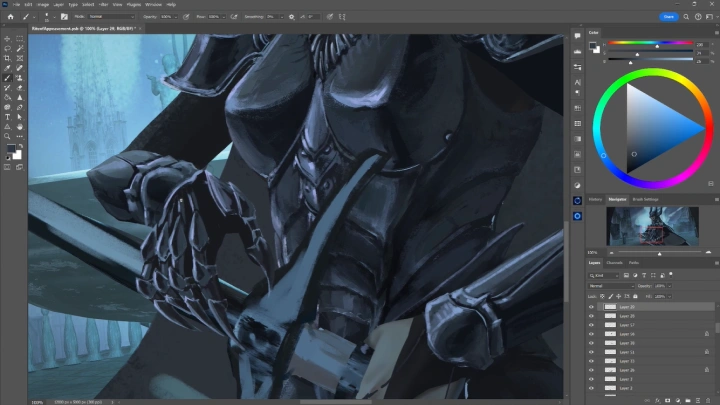720x405 pixels.
Task: Open the Window menu
Action: coord(153,5)
